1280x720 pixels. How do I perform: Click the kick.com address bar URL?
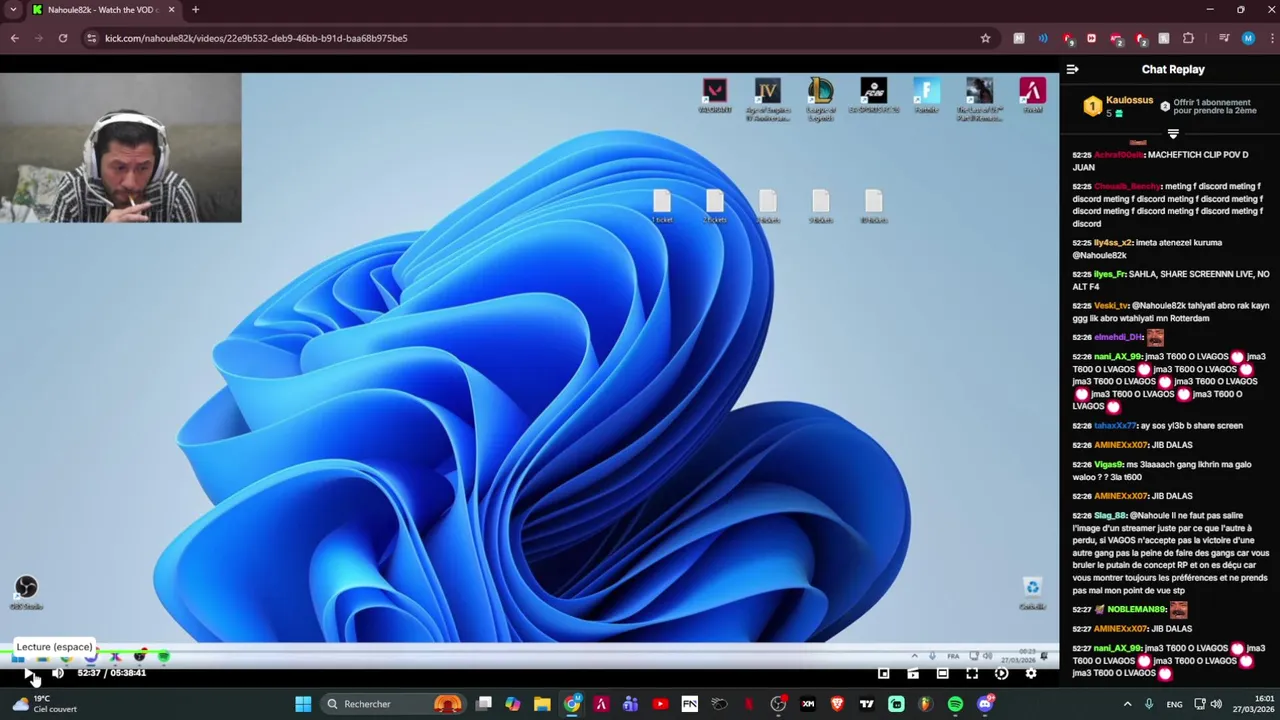256,38
